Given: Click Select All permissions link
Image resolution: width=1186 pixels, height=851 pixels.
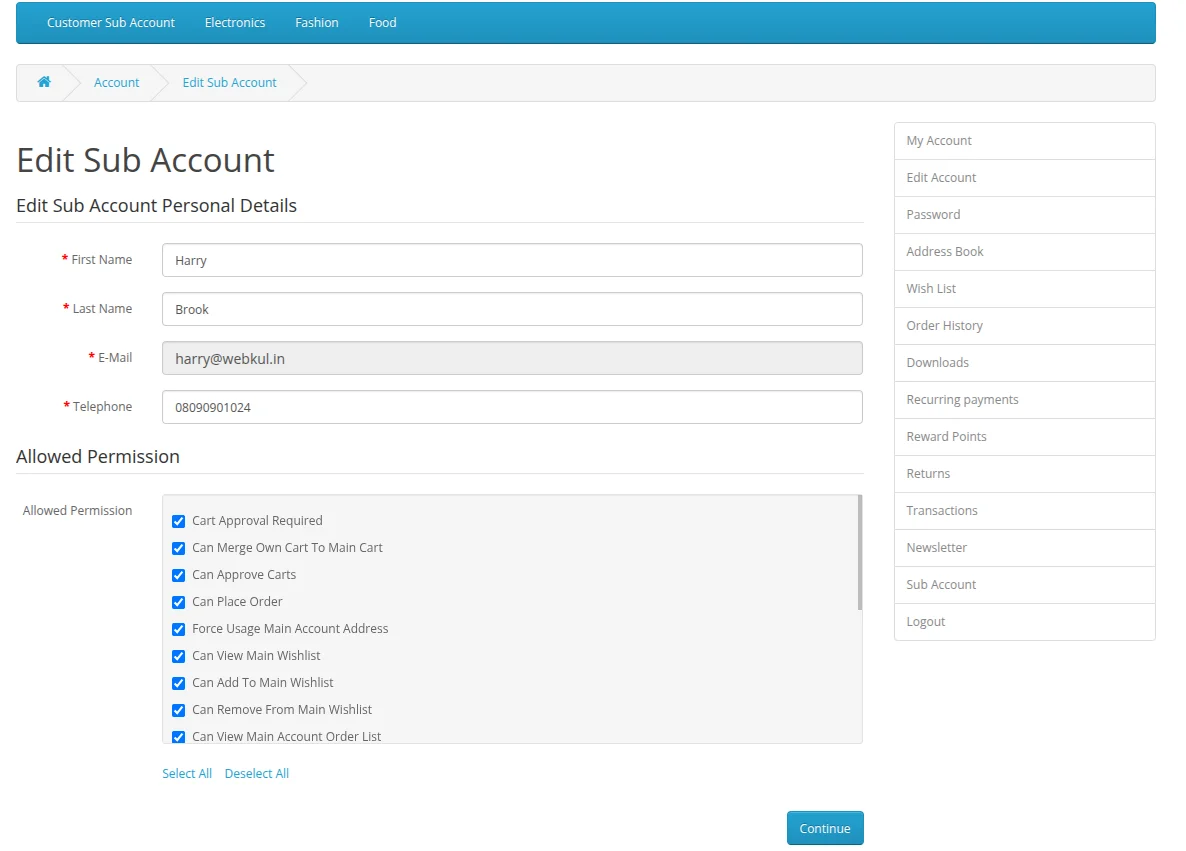Looking at the screenshot, I should pos(187,773).
